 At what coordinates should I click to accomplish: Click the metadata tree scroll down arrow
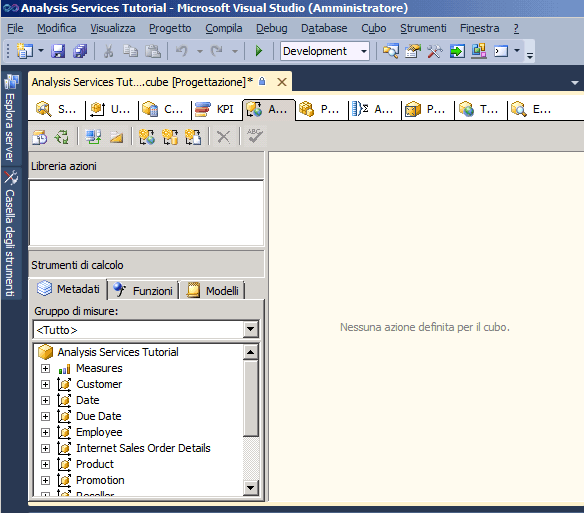[251, 487]
